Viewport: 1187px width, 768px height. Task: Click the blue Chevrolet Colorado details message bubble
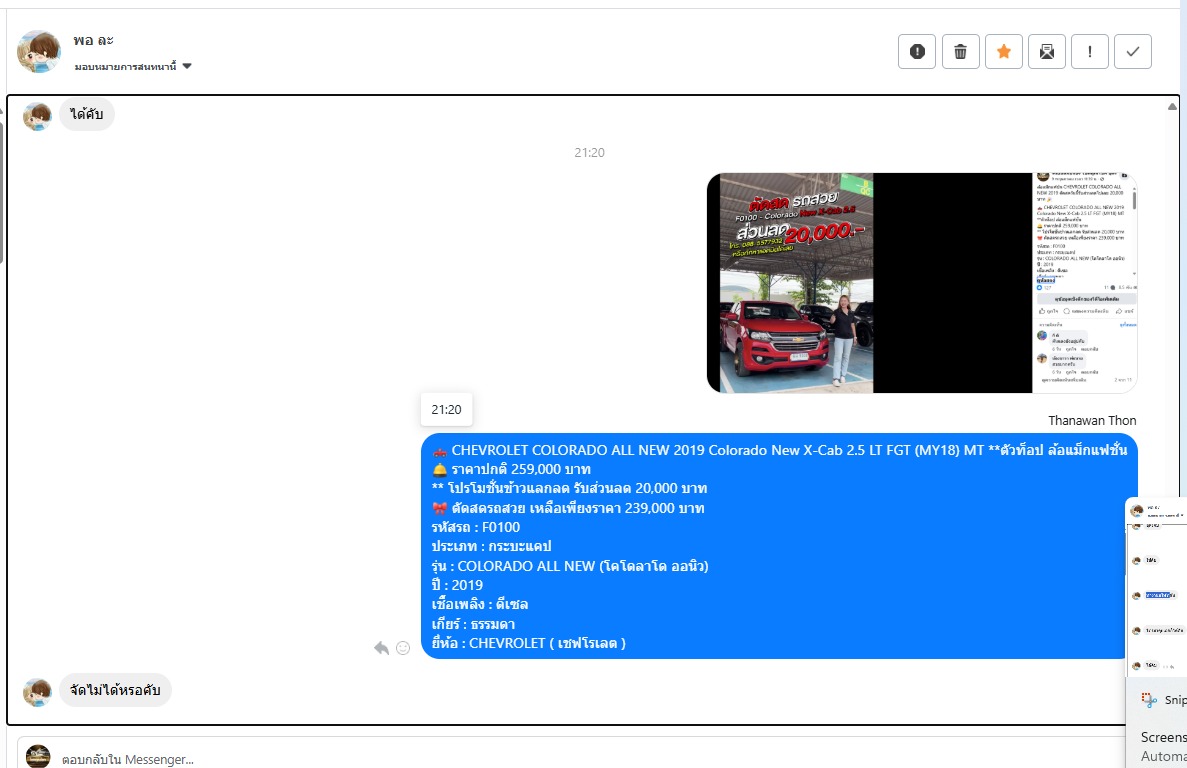tap(780, 546)
